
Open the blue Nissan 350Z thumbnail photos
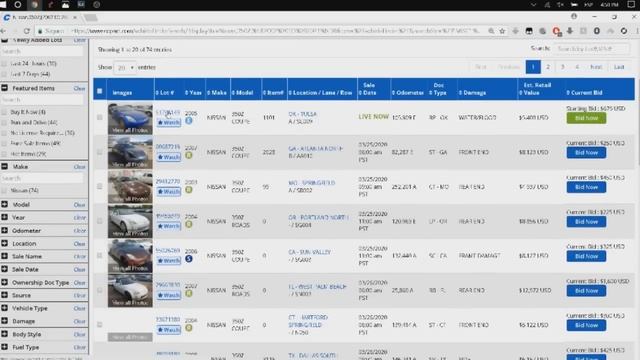click(x=130, y=119)
